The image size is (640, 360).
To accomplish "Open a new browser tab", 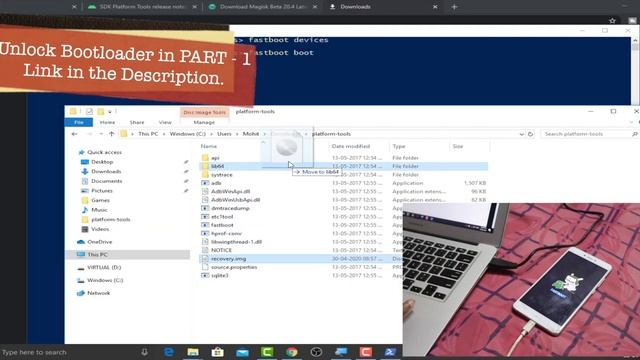I will [454, 7].
